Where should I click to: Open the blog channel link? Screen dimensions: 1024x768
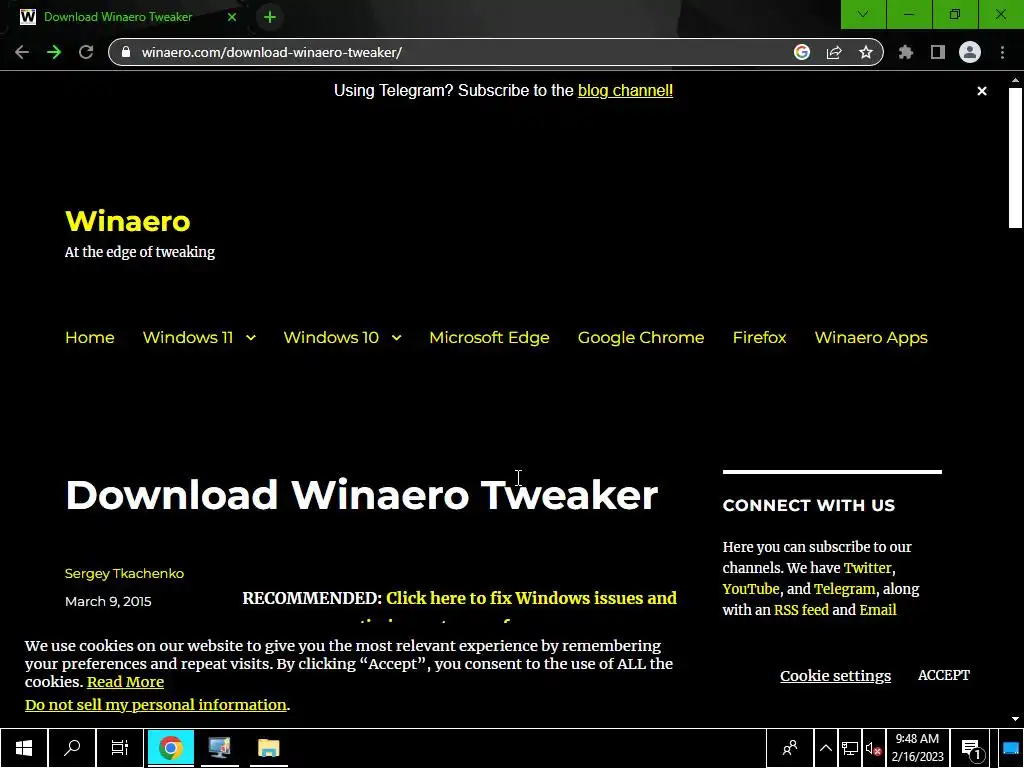(x=625, y=91)
